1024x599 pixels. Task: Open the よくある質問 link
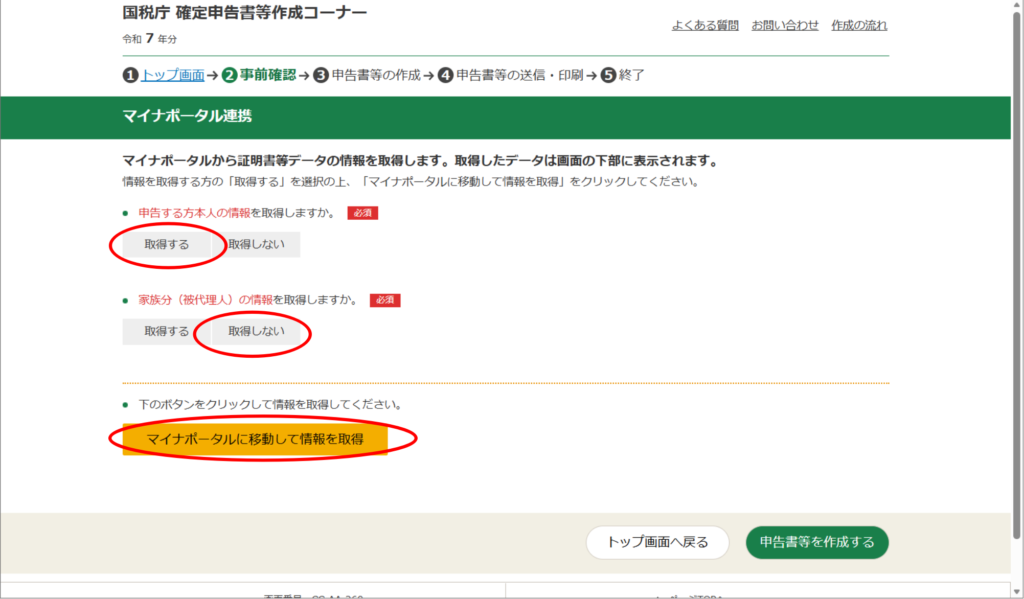704,25
